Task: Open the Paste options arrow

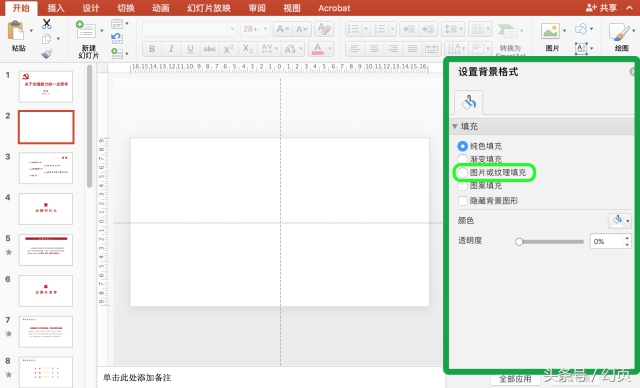Action: 31,31
